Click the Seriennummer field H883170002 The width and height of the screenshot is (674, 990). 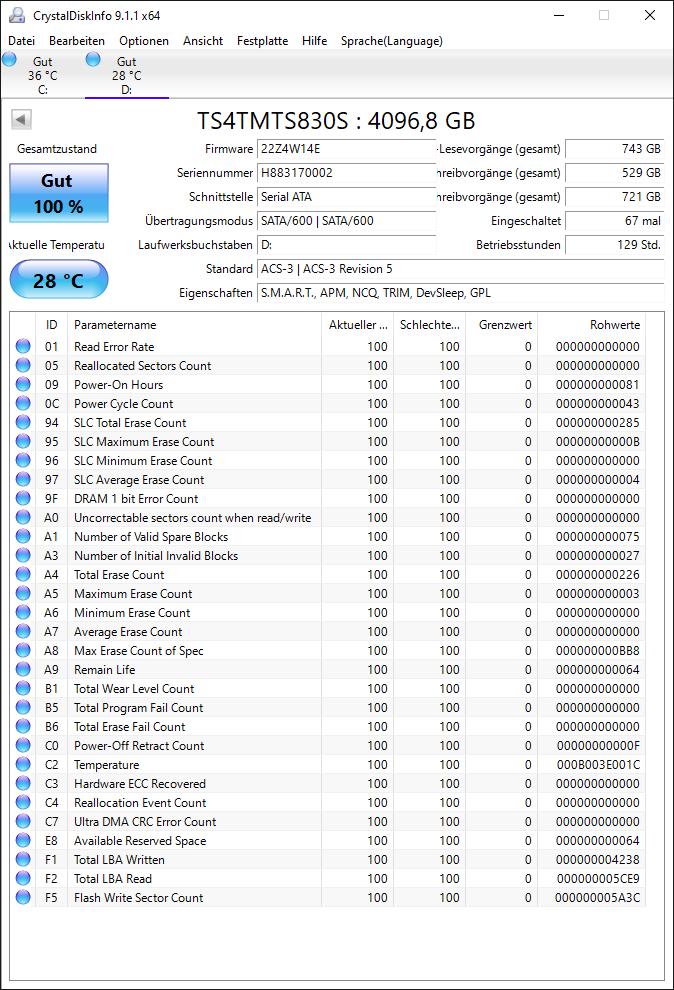(346, 173)
